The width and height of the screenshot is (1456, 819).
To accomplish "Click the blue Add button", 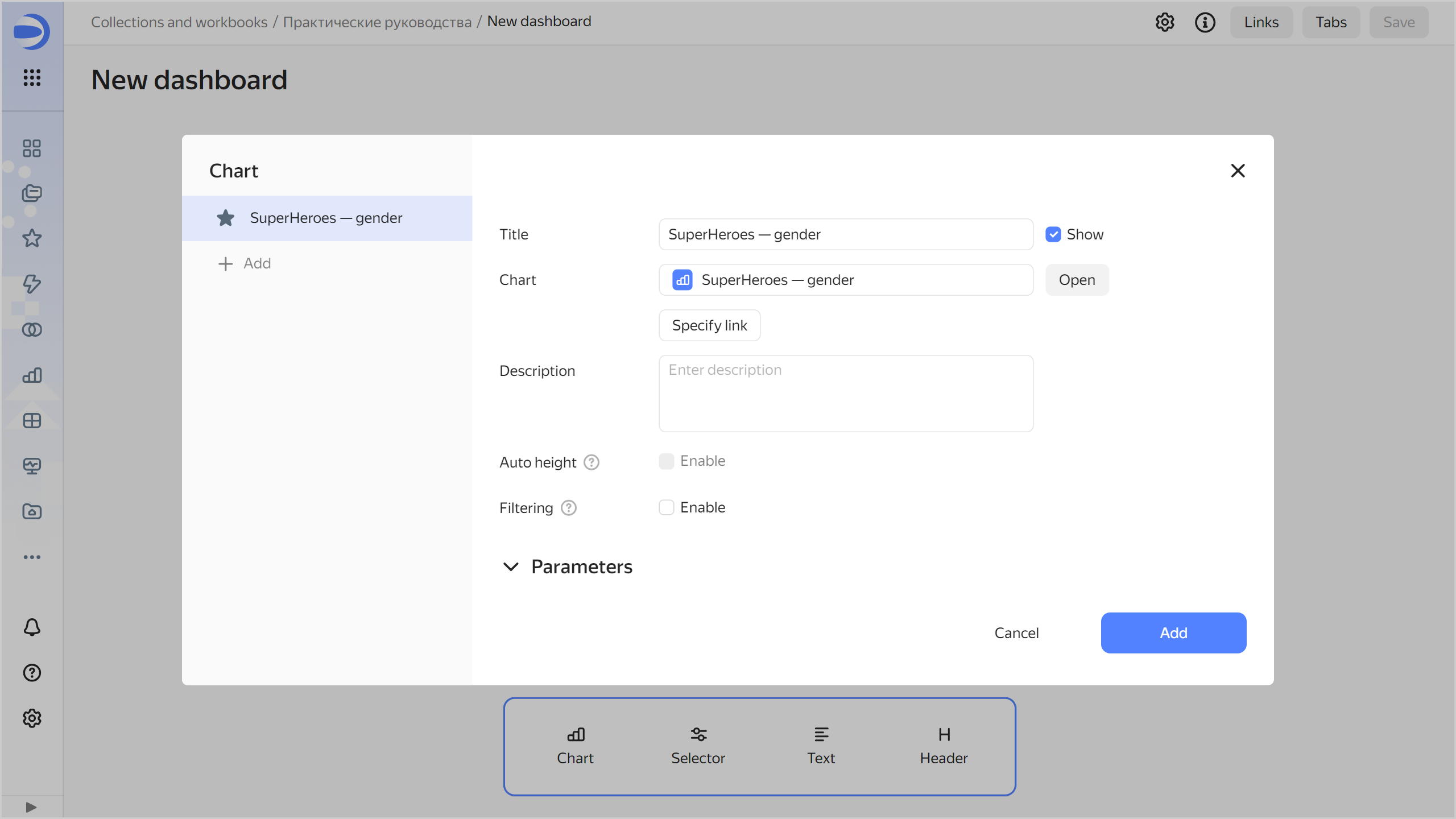I will pyautogui.click(x=1173, y=632).
